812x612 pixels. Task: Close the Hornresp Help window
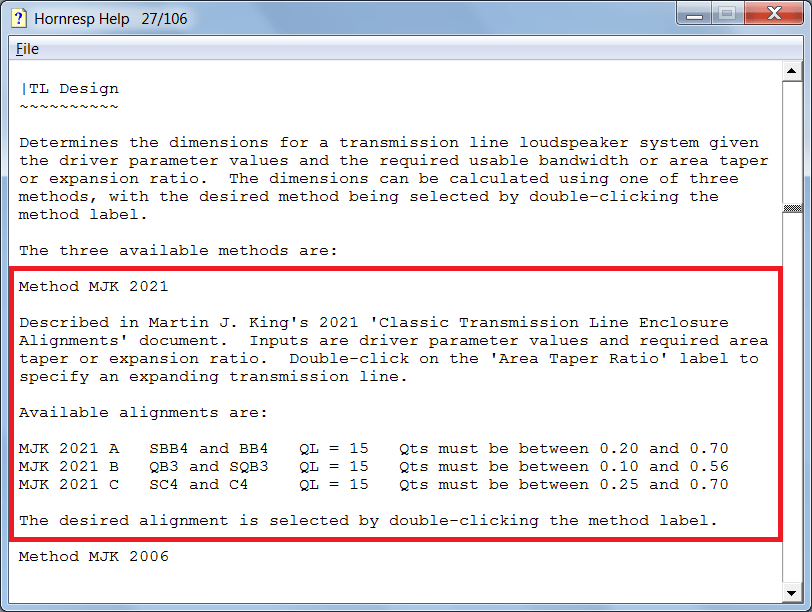coord(774,14)
